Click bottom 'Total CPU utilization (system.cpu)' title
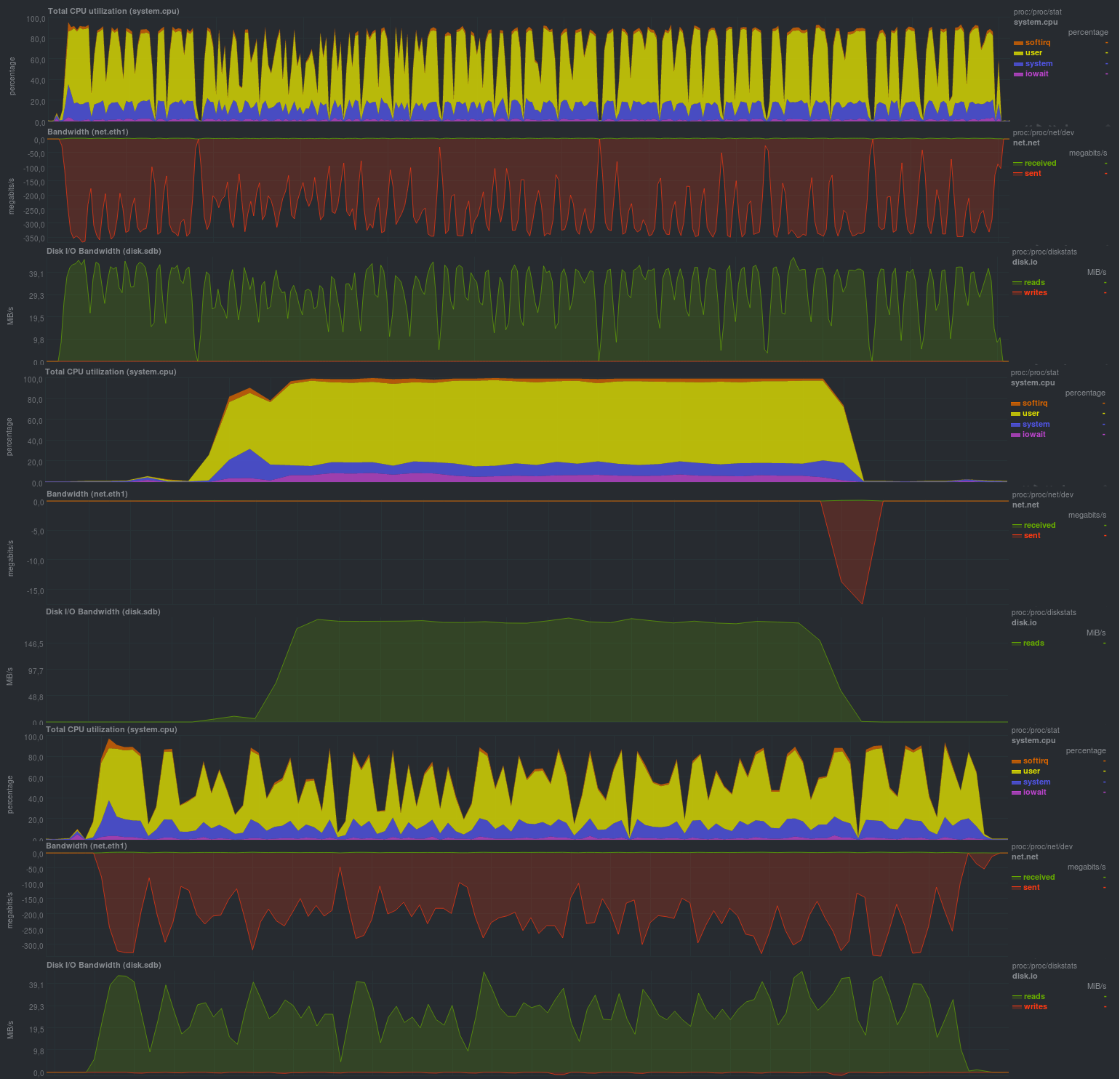The height and width of the screenshot is (1079, 1120). click(111, 730)
